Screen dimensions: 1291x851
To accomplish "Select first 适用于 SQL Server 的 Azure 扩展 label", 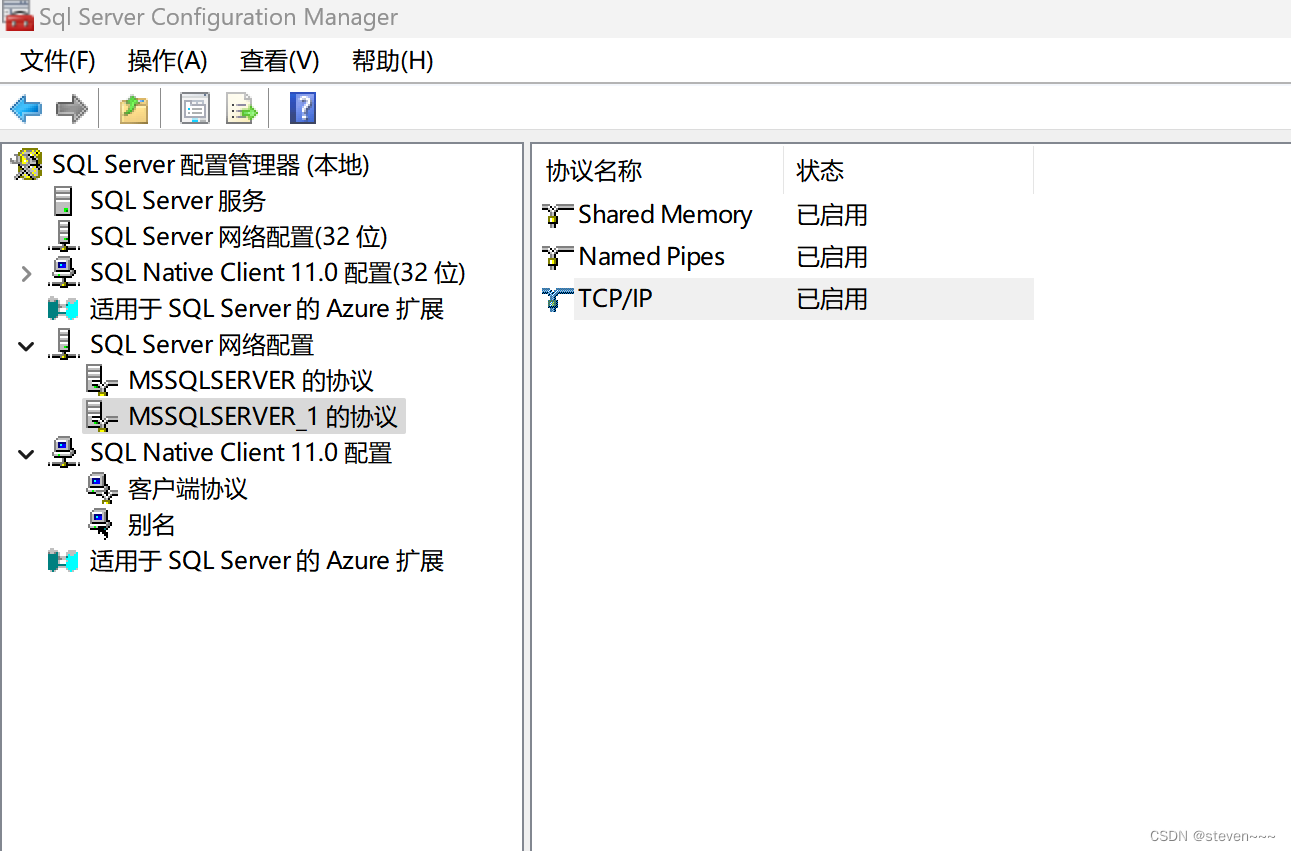I will coord(267,309).
